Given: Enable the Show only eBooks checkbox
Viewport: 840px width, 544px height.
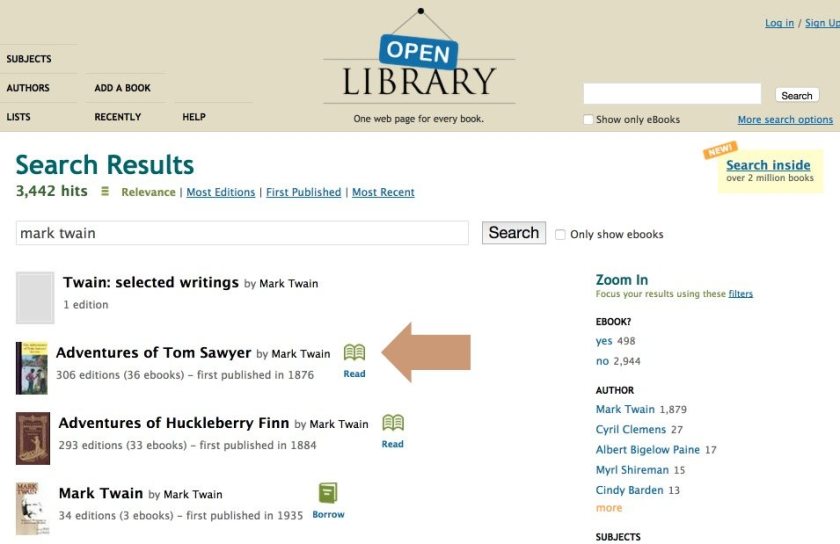Looking at the screenshot, I should (588, 120).
